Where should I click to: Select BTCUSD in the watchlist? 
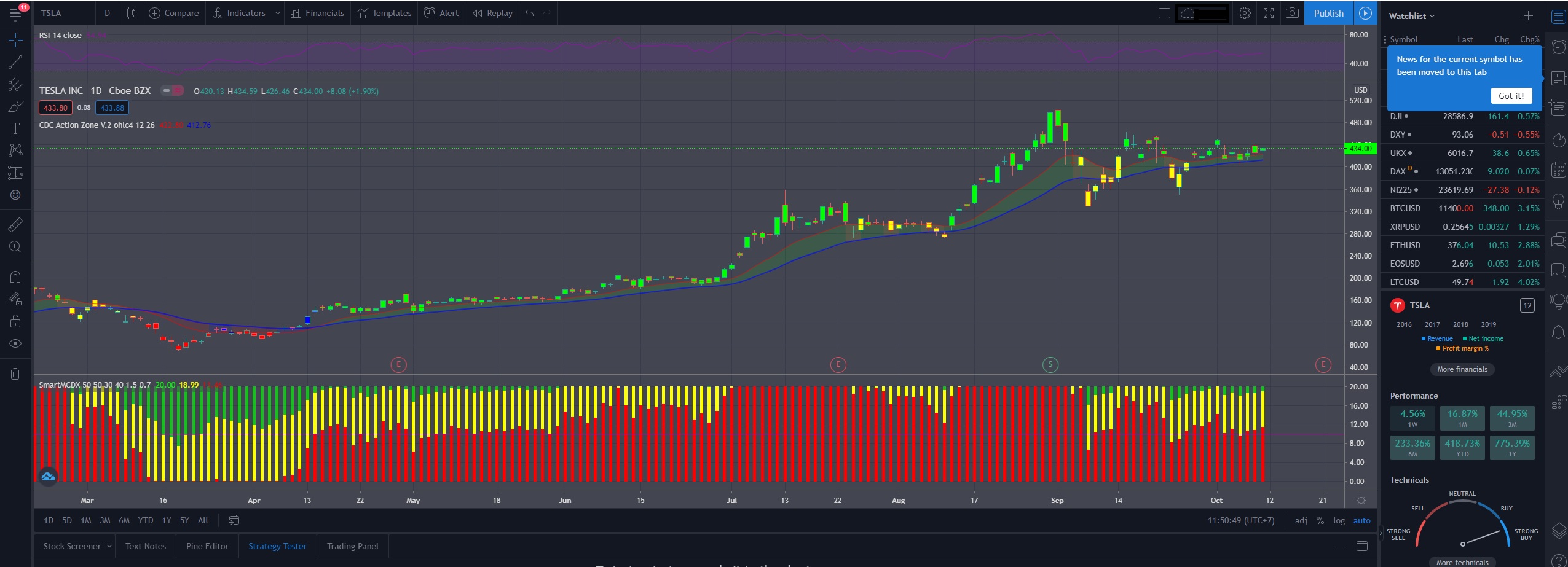click(x=1464, y=208)
